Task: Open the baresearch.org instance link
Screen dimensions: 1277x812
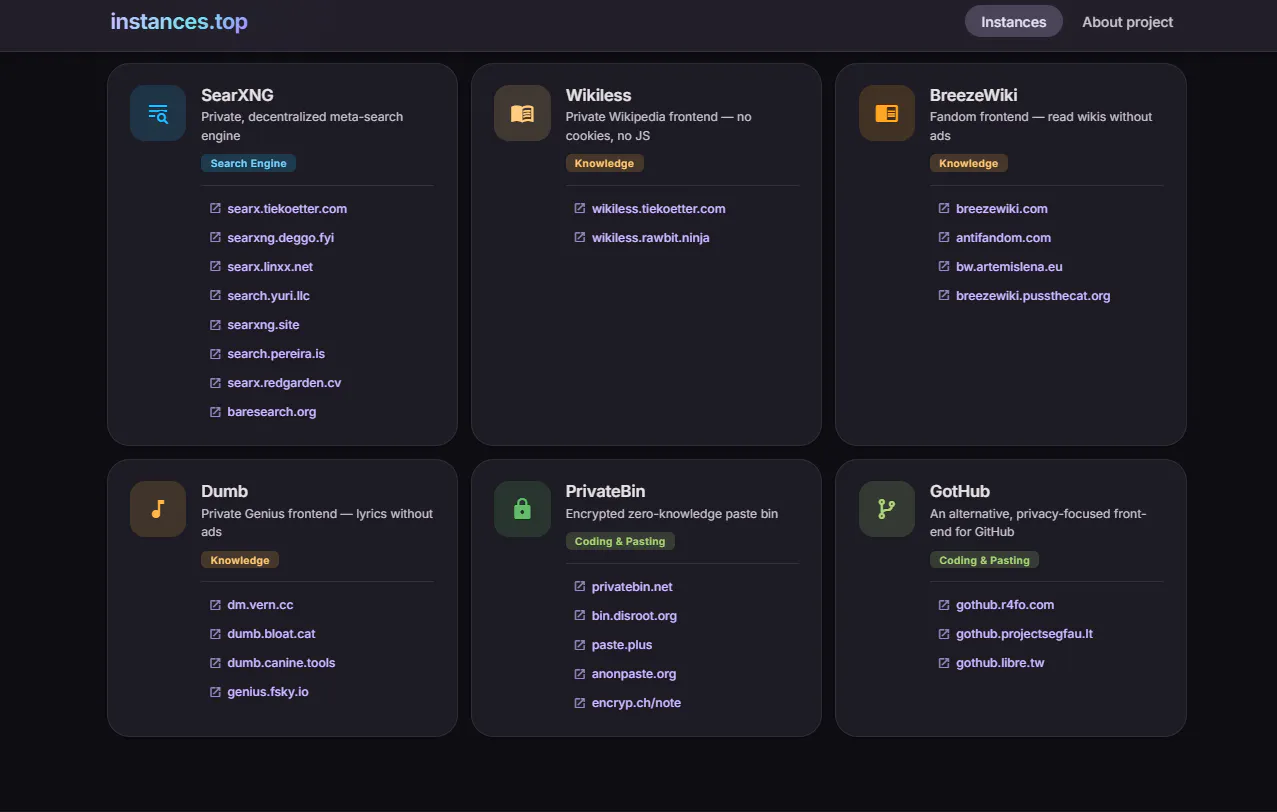Action: click(x=272, y=412)
